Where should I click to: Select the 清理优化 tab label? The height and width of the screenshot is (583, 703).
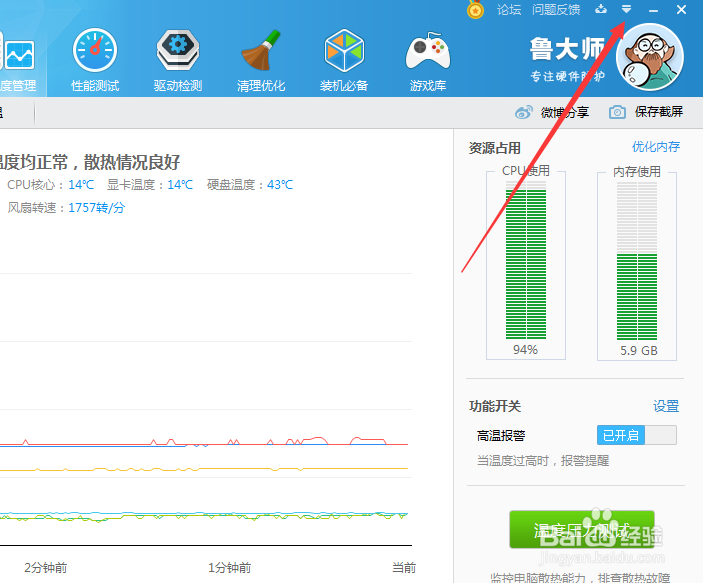click(x=261, y=86)
